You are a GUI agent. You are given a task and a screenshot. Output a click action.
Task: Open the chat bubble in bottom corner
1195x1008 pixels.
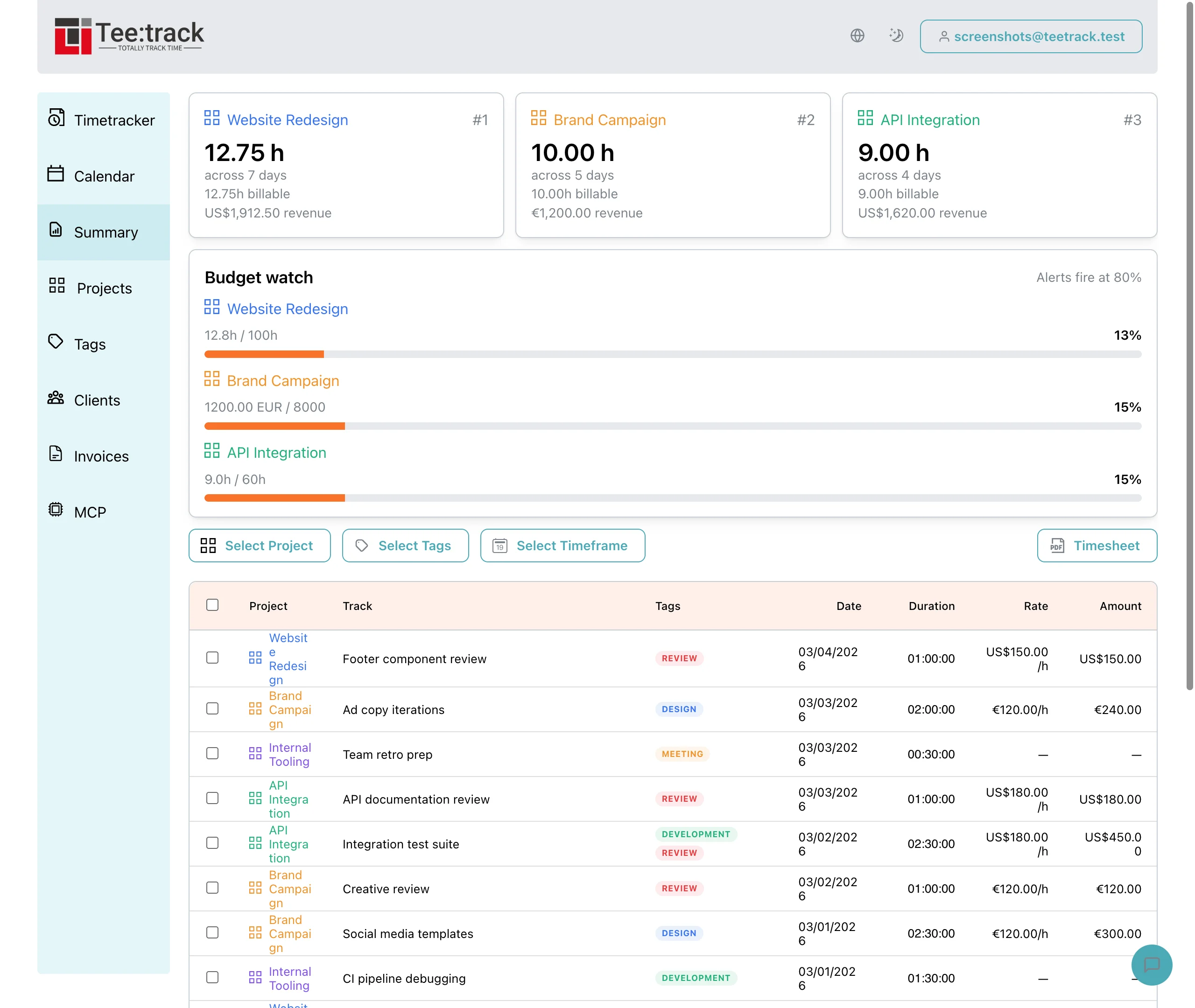1152,965
